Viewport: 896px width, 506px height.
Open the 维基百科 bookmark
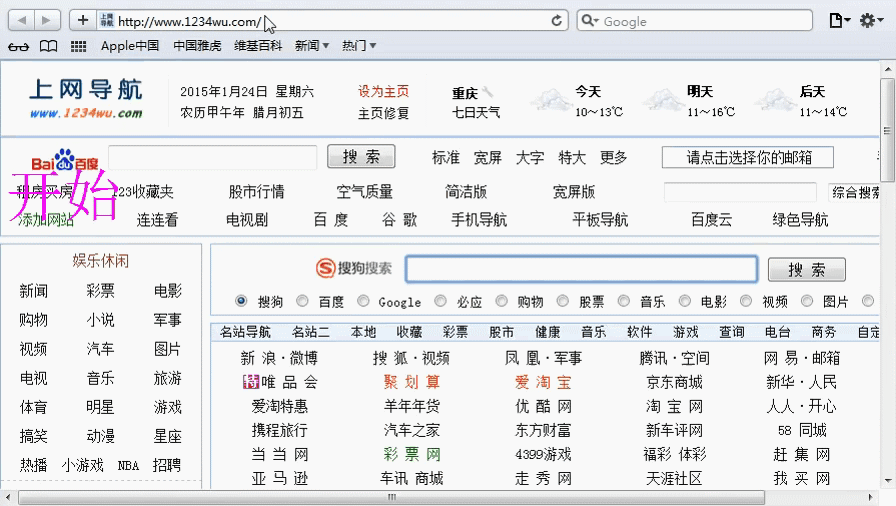[258, 46]
